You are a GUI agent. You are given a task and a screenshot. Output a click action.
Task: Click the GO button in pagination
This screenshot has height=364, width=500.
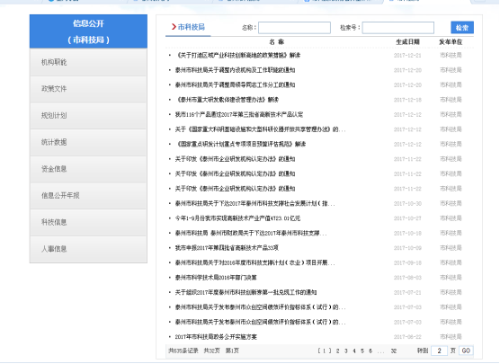click(466, 351)
